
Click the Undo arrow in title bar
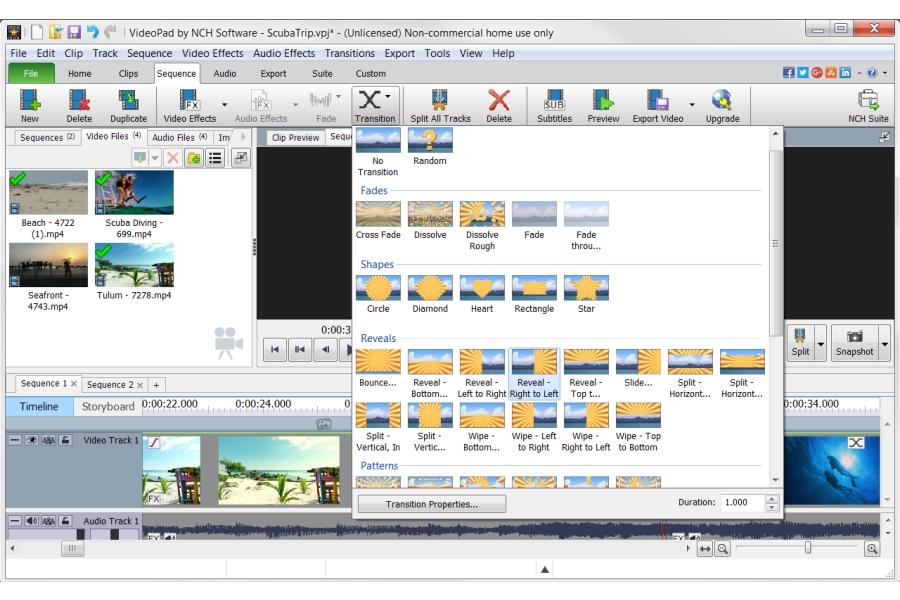pos(92,32)
